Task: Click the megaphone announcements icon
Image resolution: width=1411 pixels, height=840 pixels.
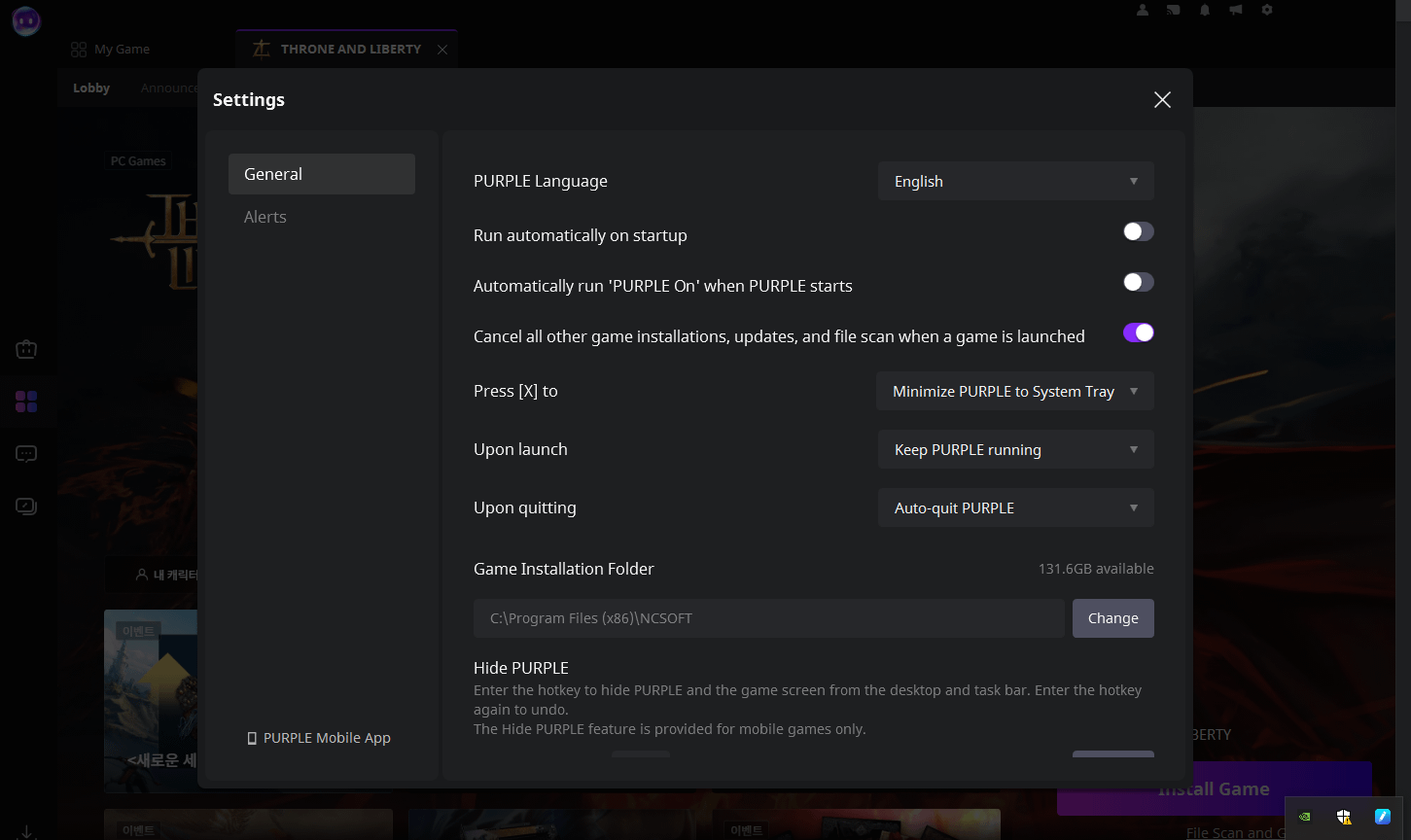Action: [1236, 10]
